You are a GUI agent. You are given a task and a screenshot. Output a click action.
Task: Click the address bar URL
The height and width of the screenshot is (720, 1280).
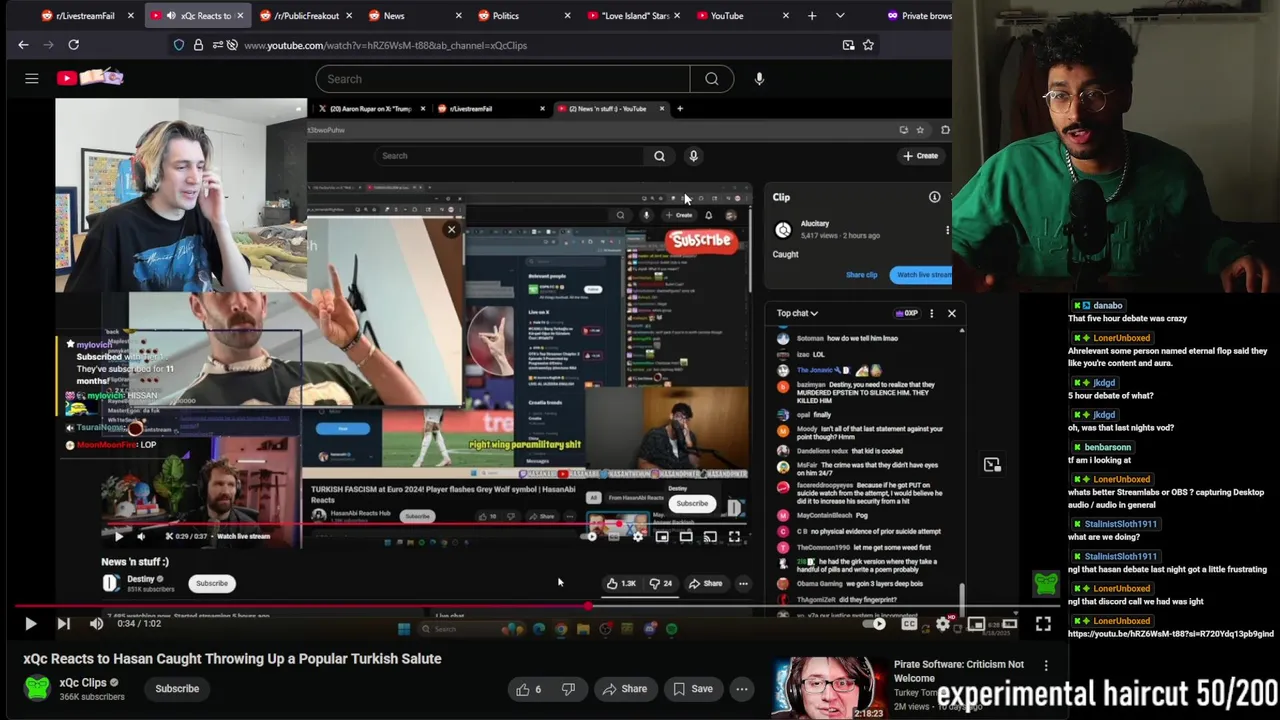(x=385, y=45)
